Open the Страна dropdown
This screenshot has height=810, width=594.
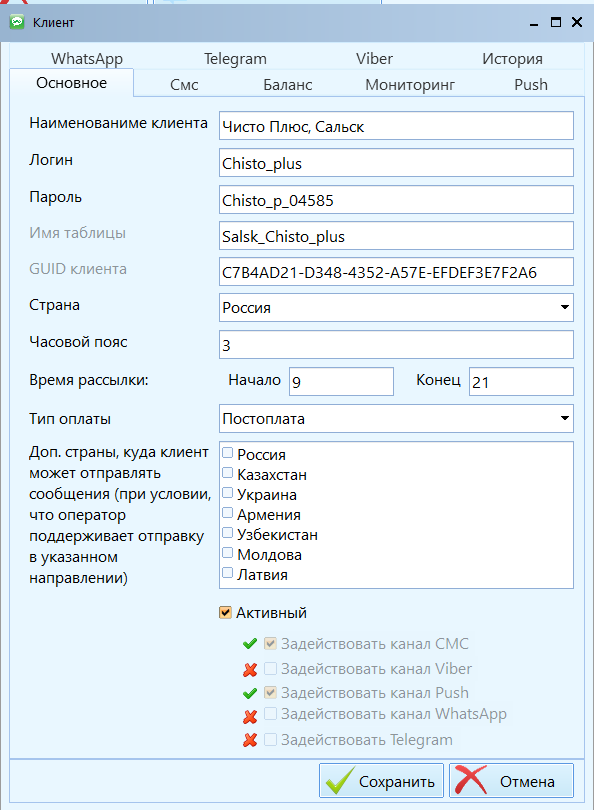click(x=565, y=307)
